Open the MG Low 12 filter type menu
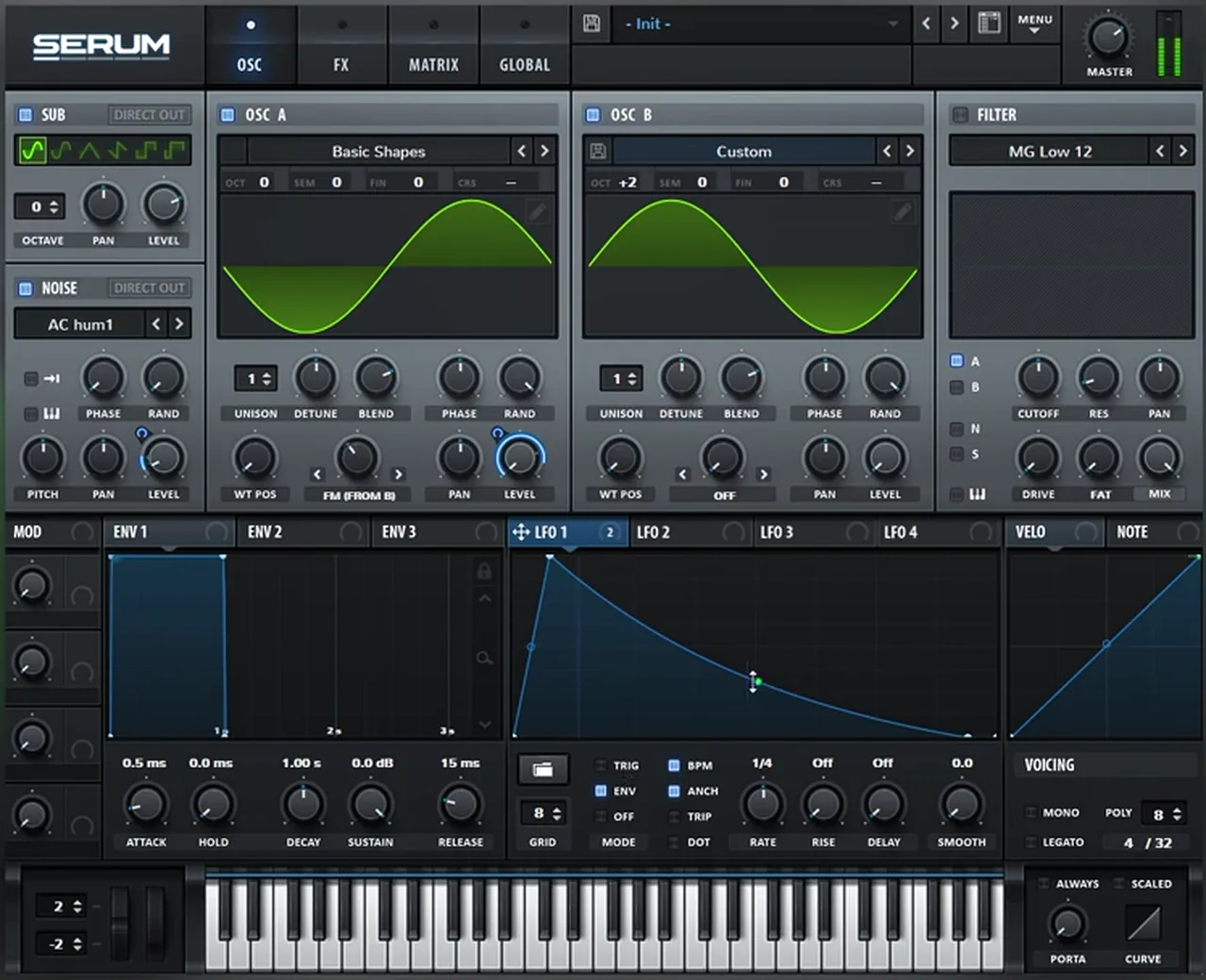 pyautogui.click(x=1050, y=151)
